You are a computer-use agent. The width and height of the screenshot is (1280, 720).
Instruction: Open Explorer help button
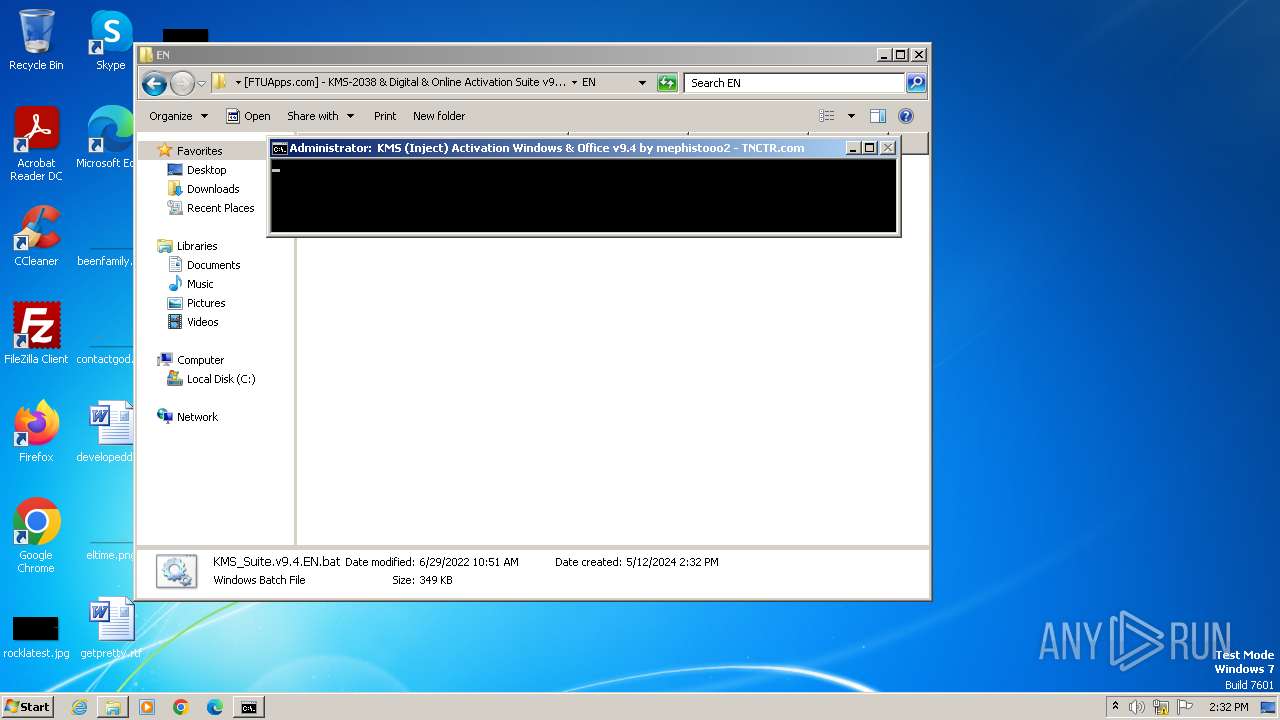pos(906,116)
